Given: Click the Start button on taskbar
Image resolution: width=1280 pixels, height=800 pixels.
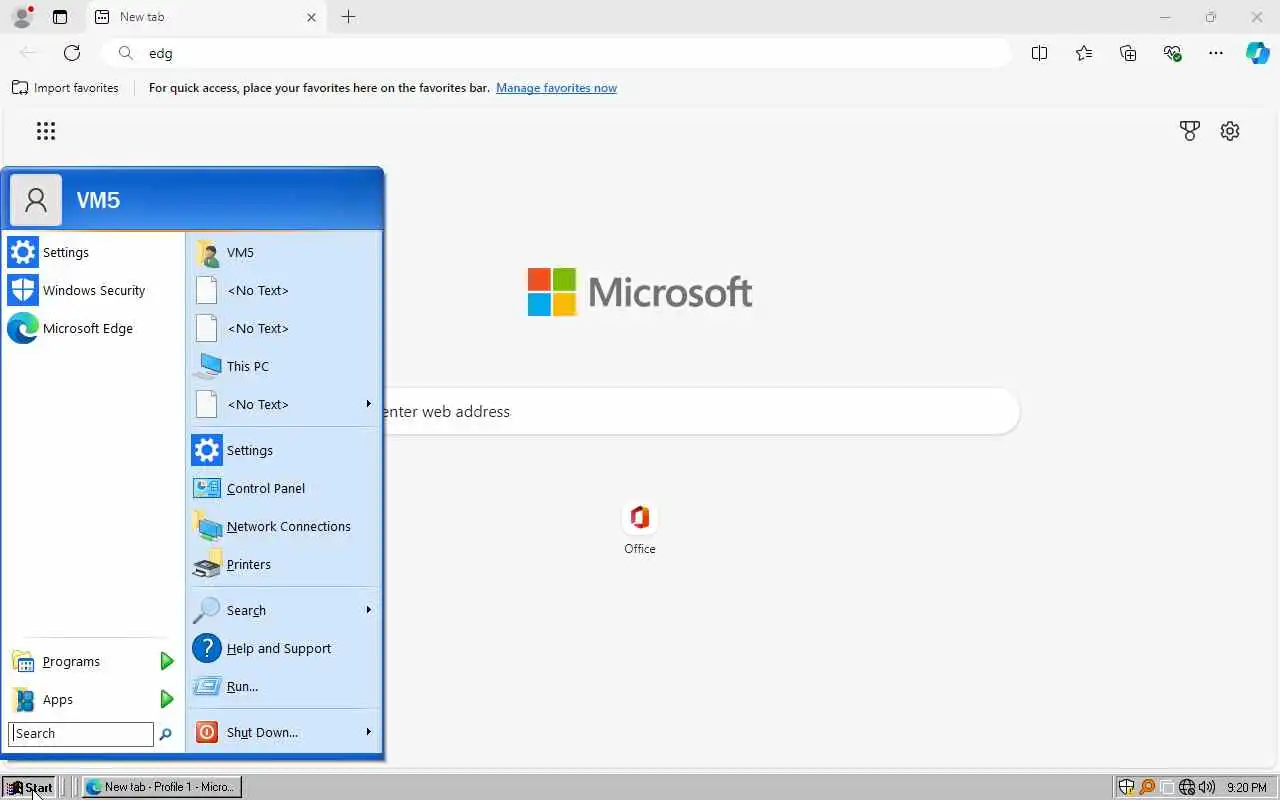Looking at the screenshot, I should (30, 787).
